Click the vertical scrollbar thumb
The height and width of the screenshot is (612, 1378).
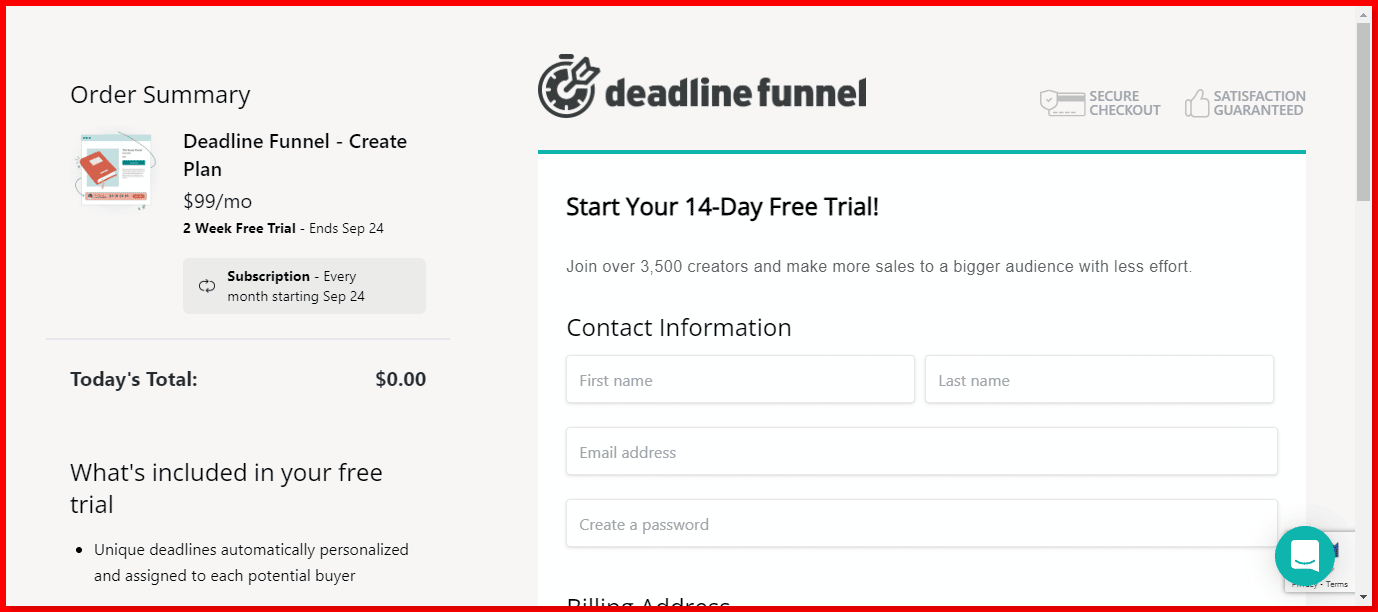tap(1363, 112)
